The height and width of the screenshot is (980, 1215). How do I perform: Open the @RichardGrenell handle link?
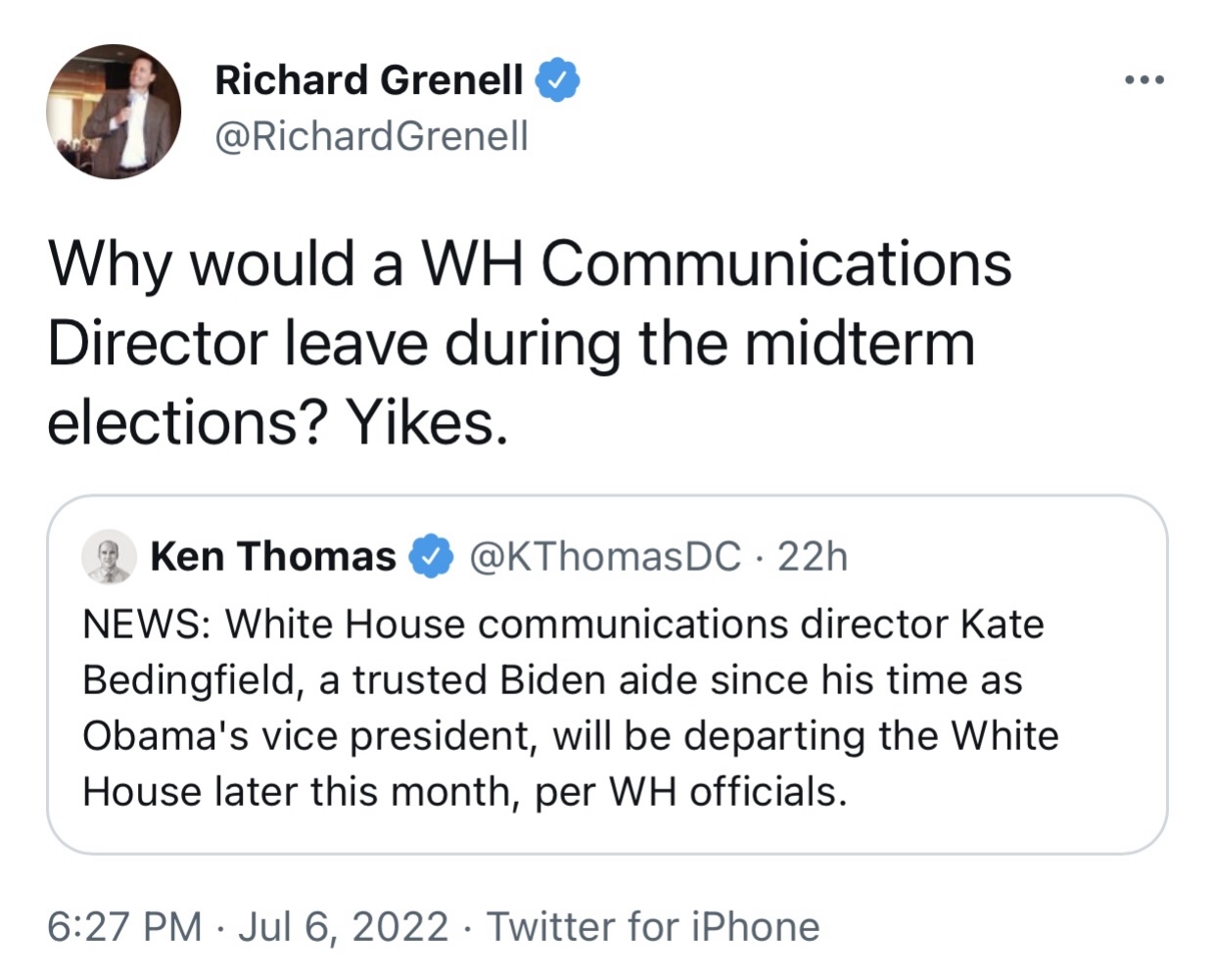pos(372,136)
